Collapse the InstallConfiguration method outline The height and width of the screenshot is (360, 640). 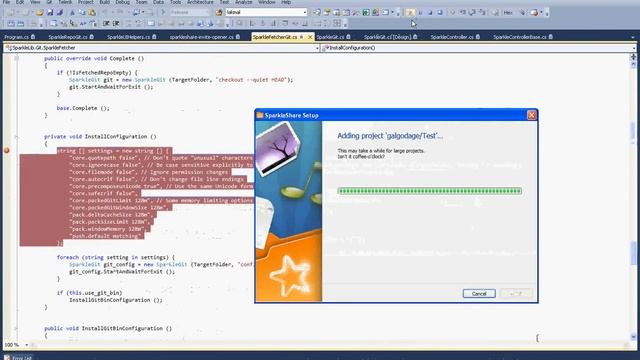pyautogui.click(x=16, y=136)
